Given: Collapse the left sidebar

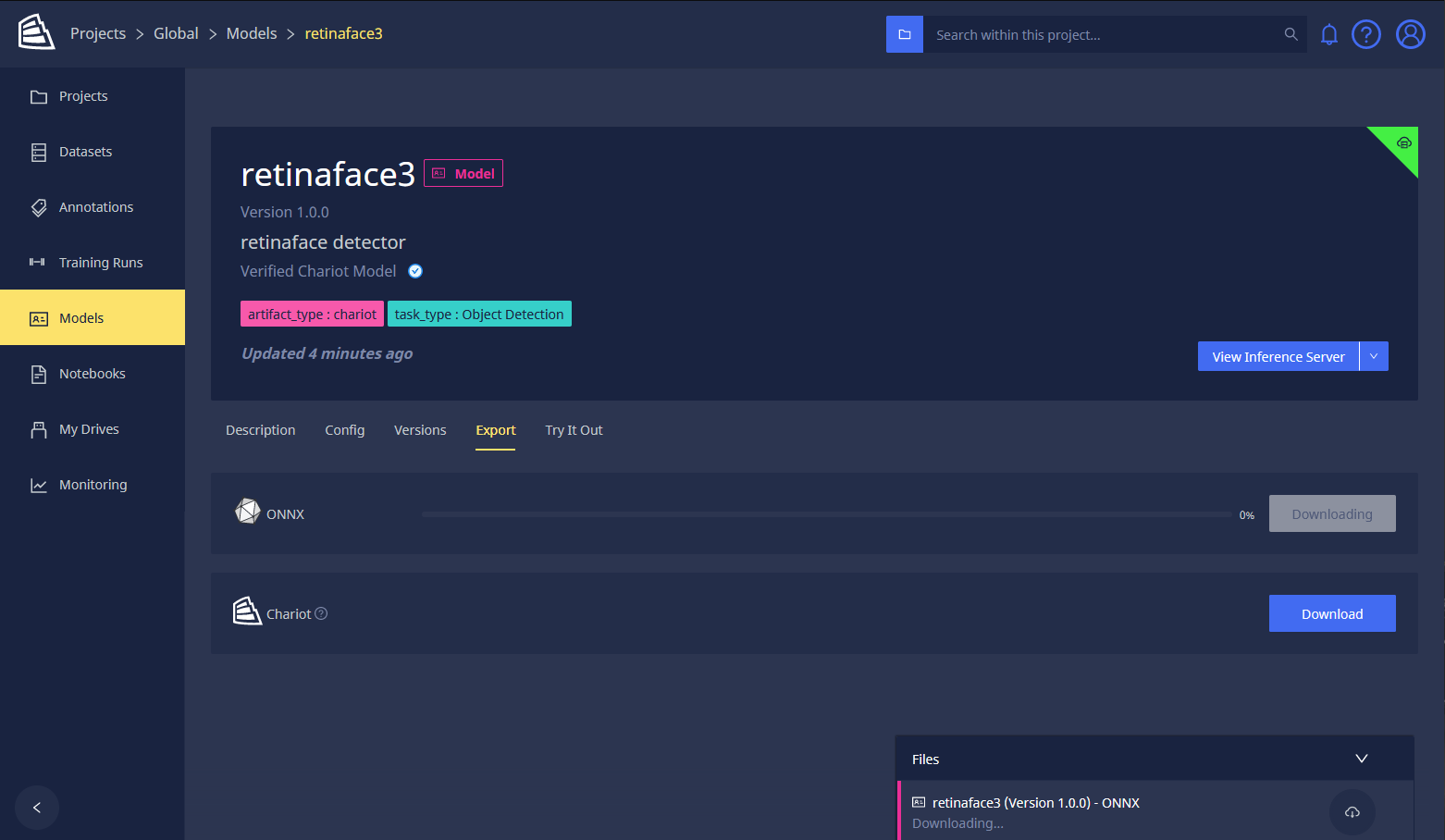Looking at the screenshot, I should click(37, 808).
